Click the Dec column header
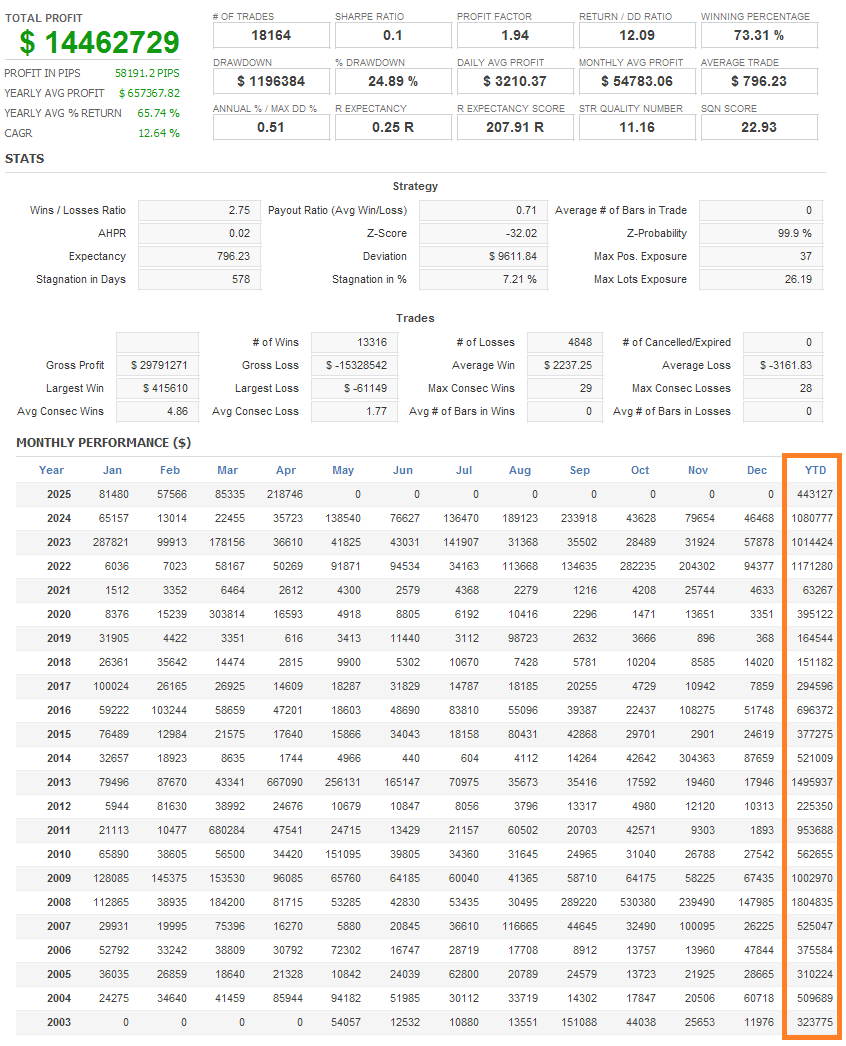 pos(757,470)
